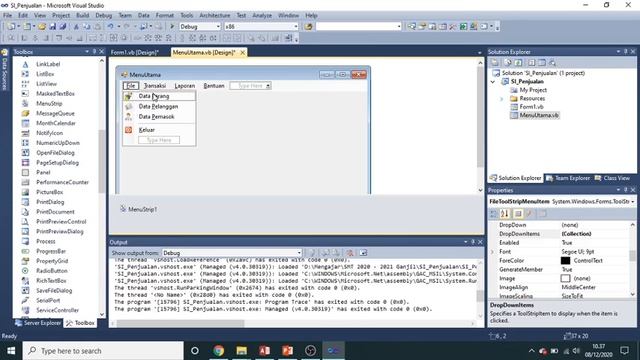640x360 pixels.
Task: Click MenuStrip1 component in the tray
Action: [139, 209]
